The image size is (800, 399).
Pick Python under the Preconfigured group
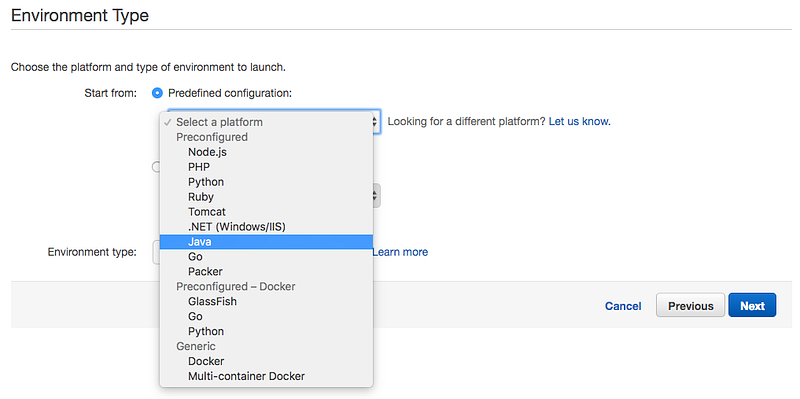pyautogui.click(x=266, y=182)
